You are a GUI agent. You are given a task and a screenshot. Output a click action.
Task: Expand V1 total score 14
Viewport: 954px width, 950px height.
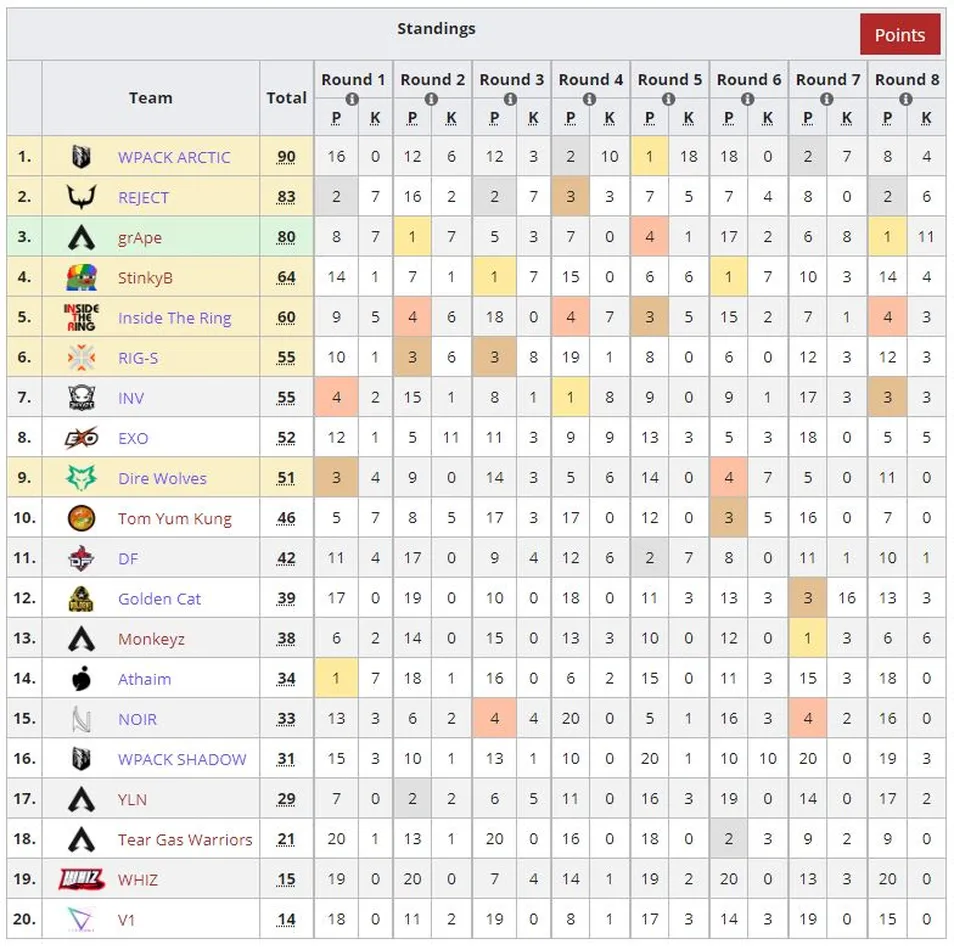coord(286,919)
